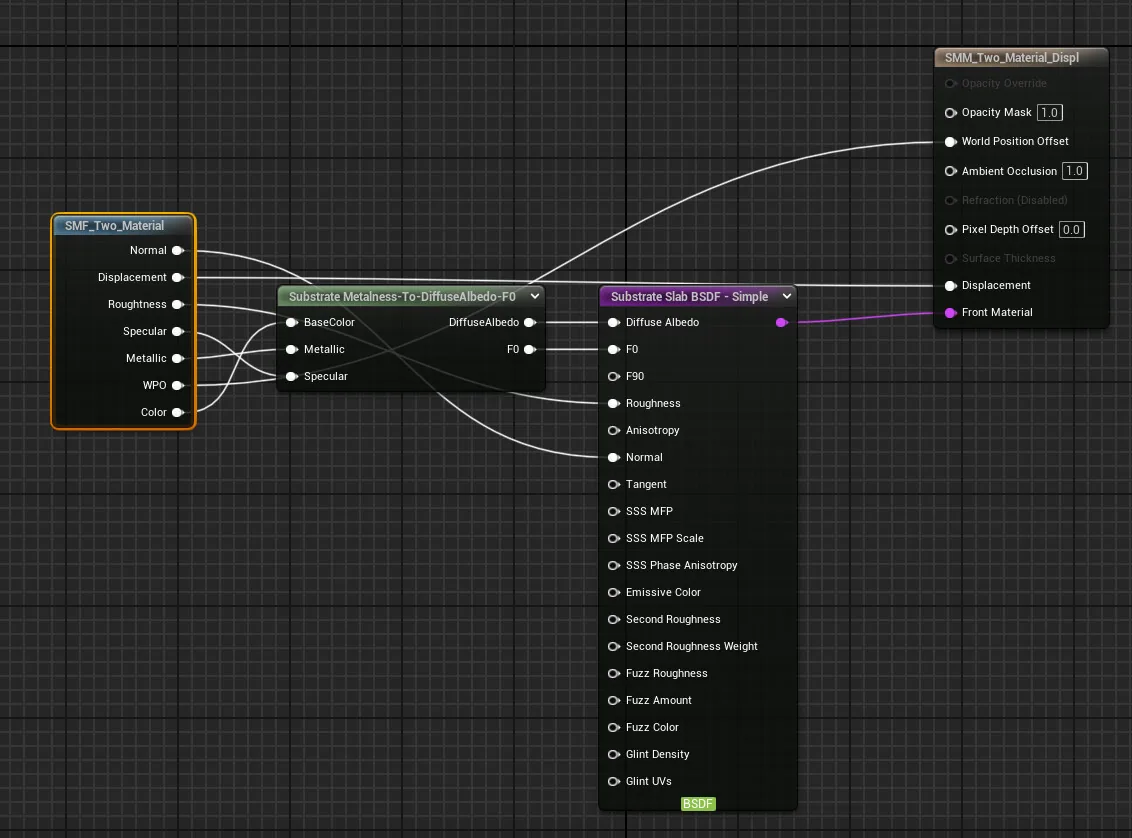Click the Emissive Color input pin

614,593
